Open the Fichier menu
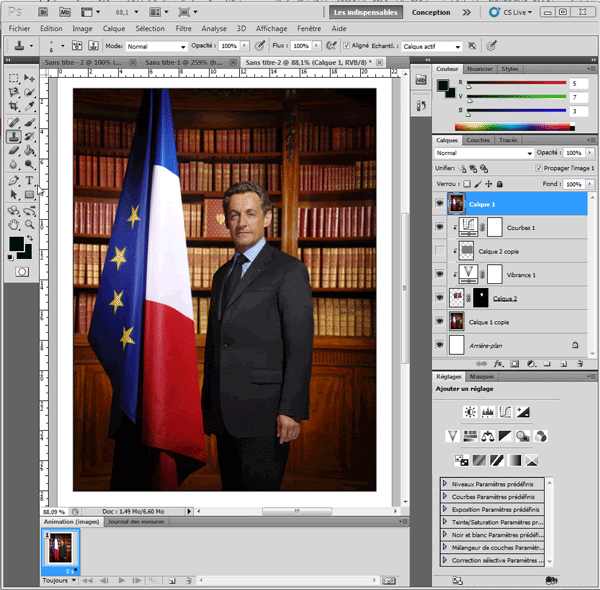Image resolution: width=600 pixels, height=590 pixels. pyautogui.click(x=19, y=29)
